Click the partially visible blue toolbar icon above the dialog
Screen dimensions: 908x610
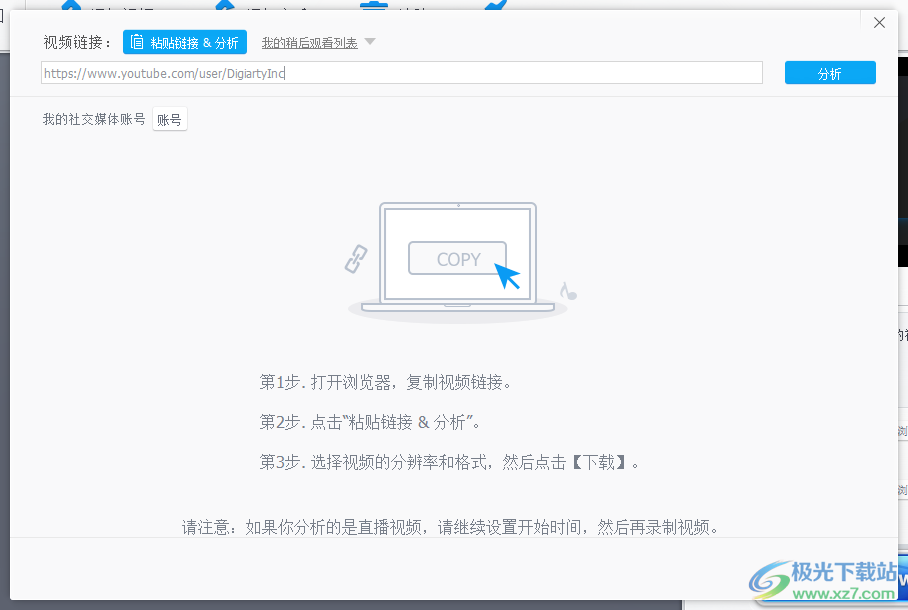pos(225,6)
